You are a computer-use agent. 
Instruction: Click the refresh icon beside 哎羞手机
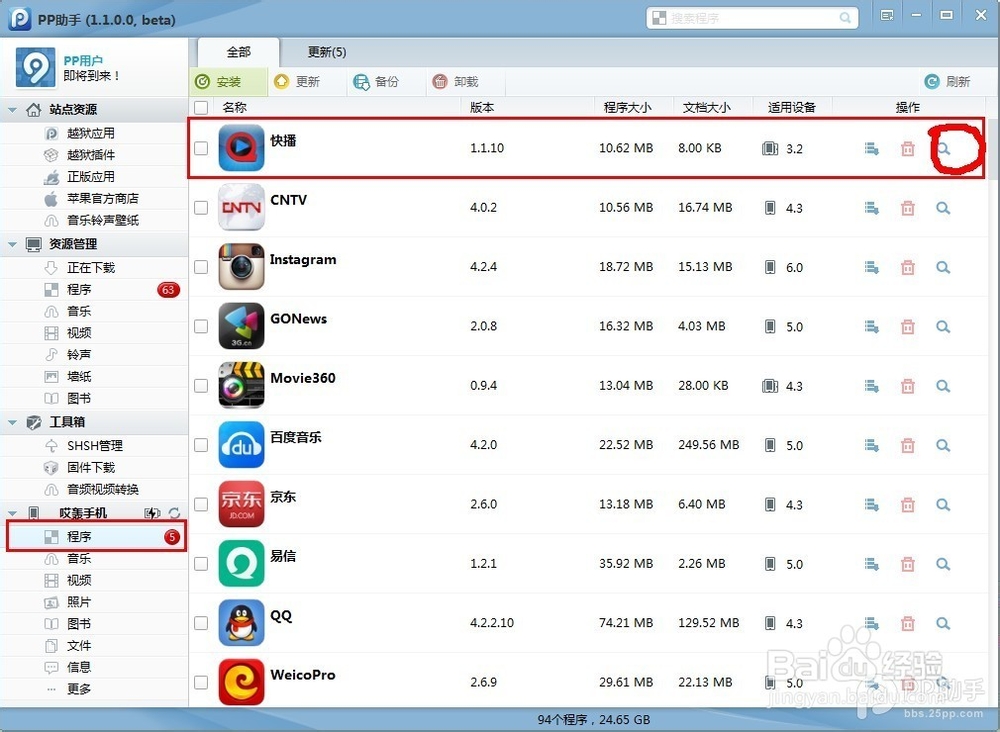174,513
